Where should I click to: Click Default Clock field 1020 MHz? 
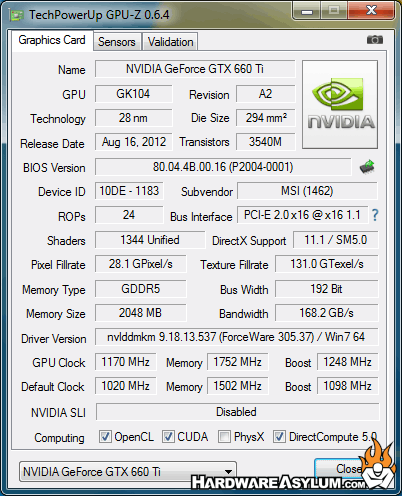(x=126, y=386)
